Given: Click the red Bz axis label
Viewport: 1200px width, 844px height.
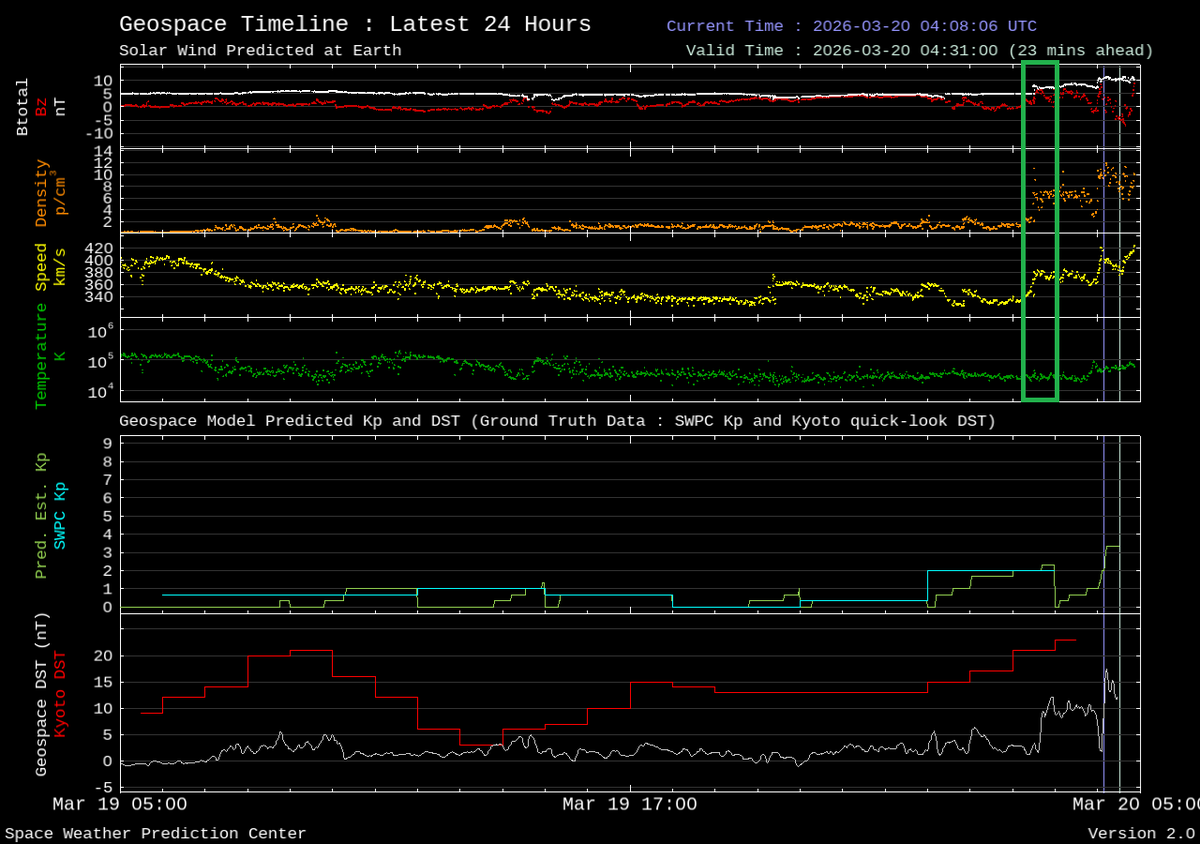Looking at the screenshot, I should point(42,107).
